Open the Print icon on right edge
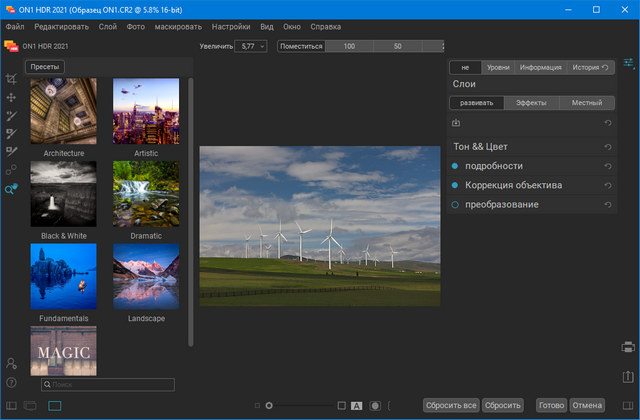Image resolution: width=640 pixels, height=420 pixels. 628,347
